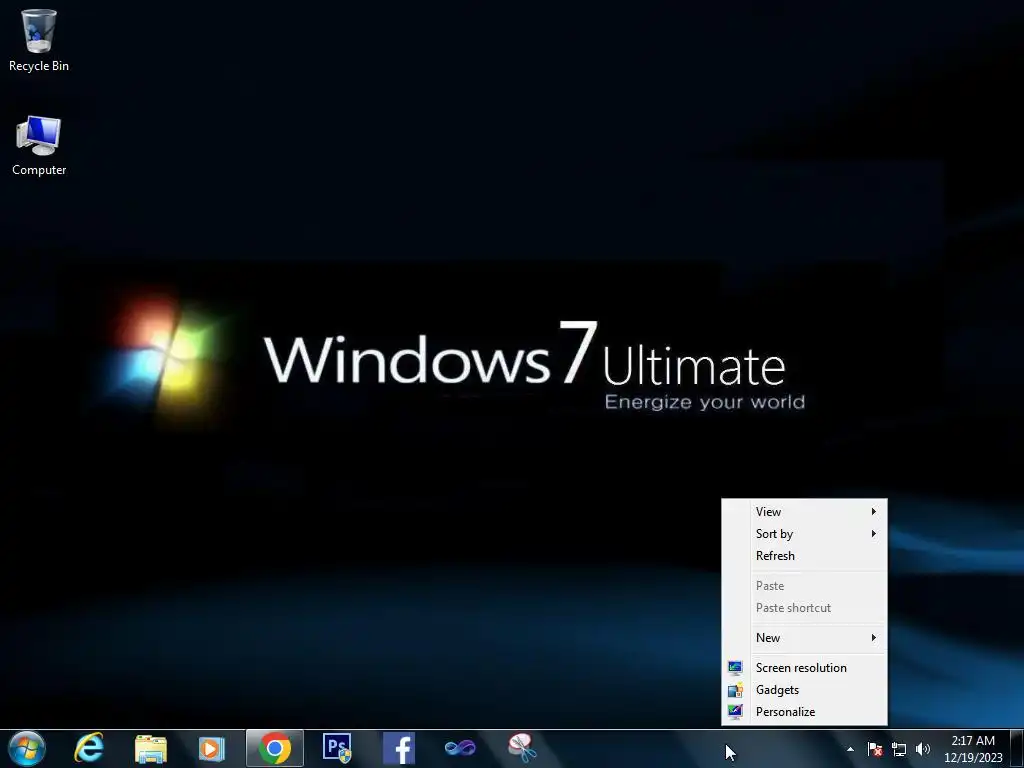The width and height of the screenshot is (1024, 768).
Task: Click the New submenu arrow
Action: tap(873, 637)
